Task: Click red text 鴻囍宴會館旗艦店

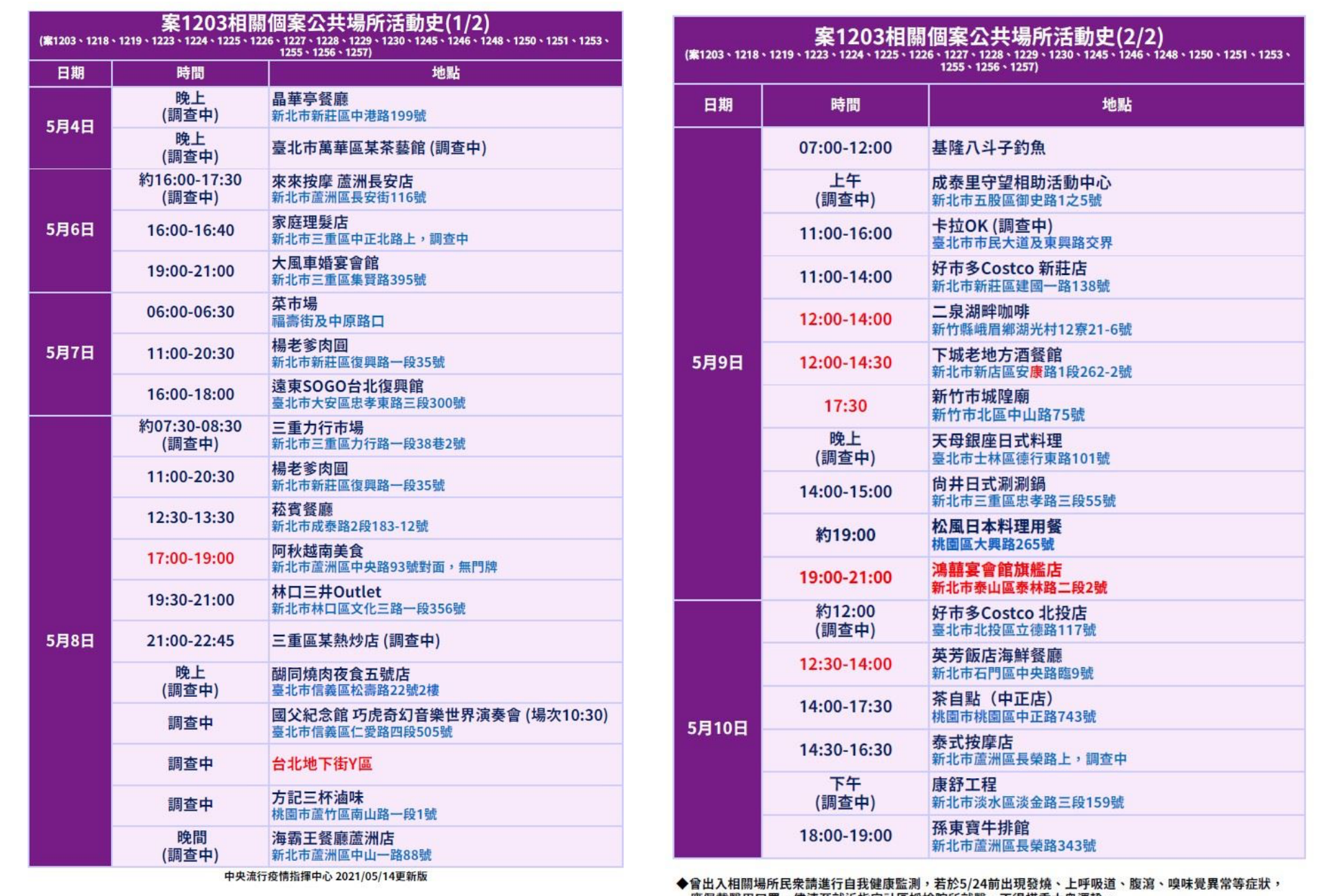Action: [996, 570]
